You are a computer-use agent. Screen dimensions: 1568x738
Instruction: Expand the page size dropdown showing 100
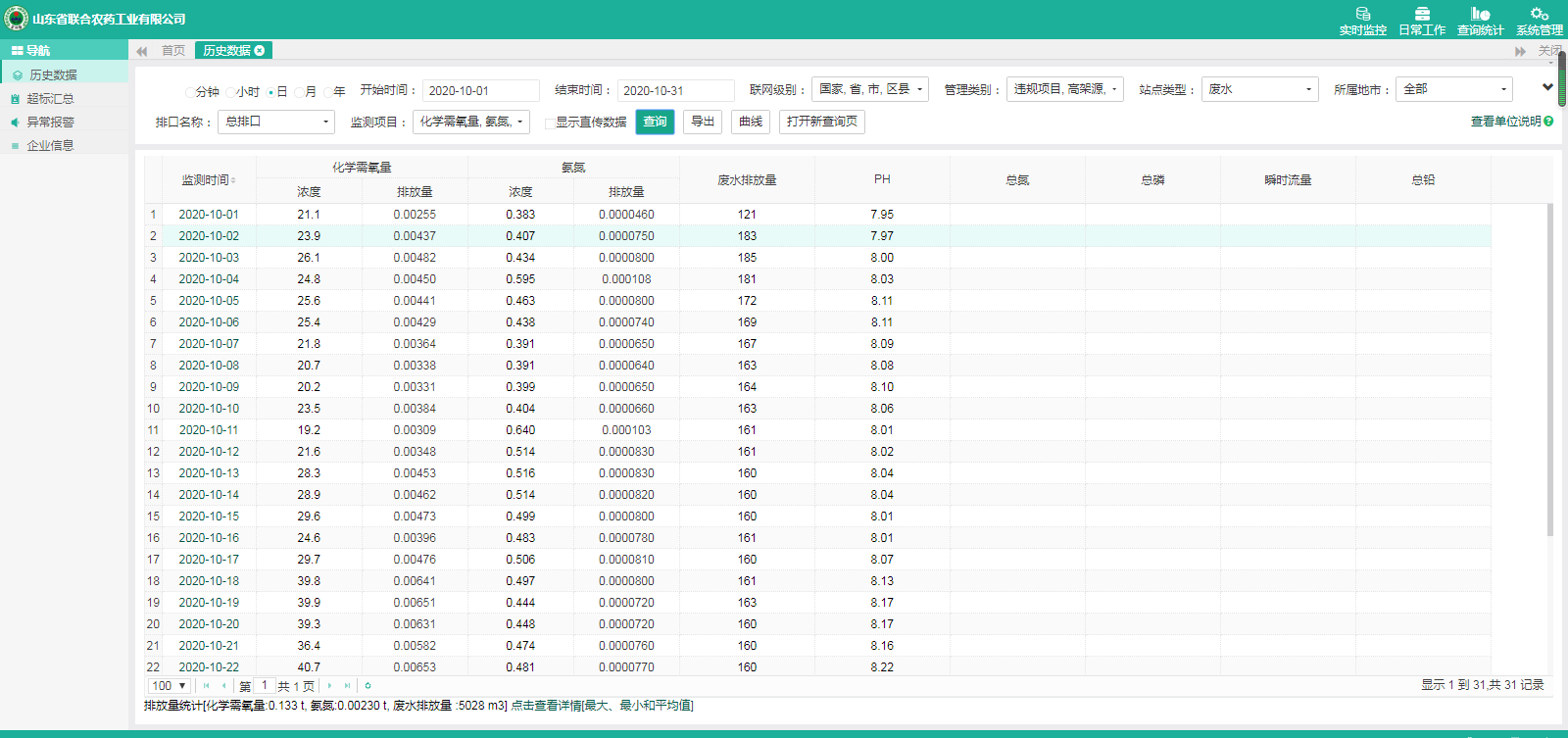point(169,686)
